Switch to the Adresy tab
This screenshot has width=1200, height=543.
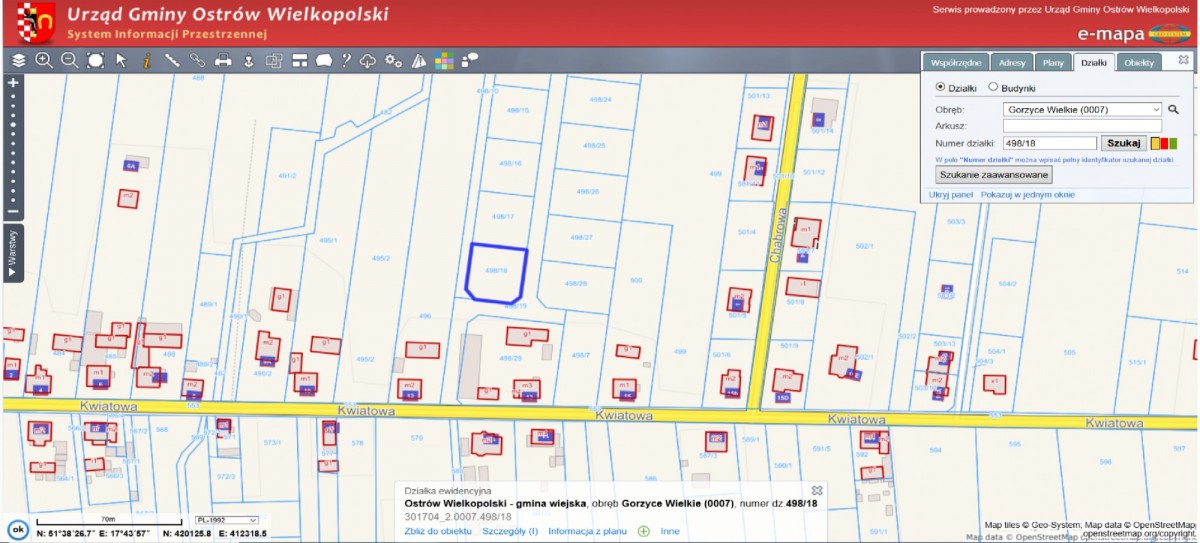(x=1012, y=62)
